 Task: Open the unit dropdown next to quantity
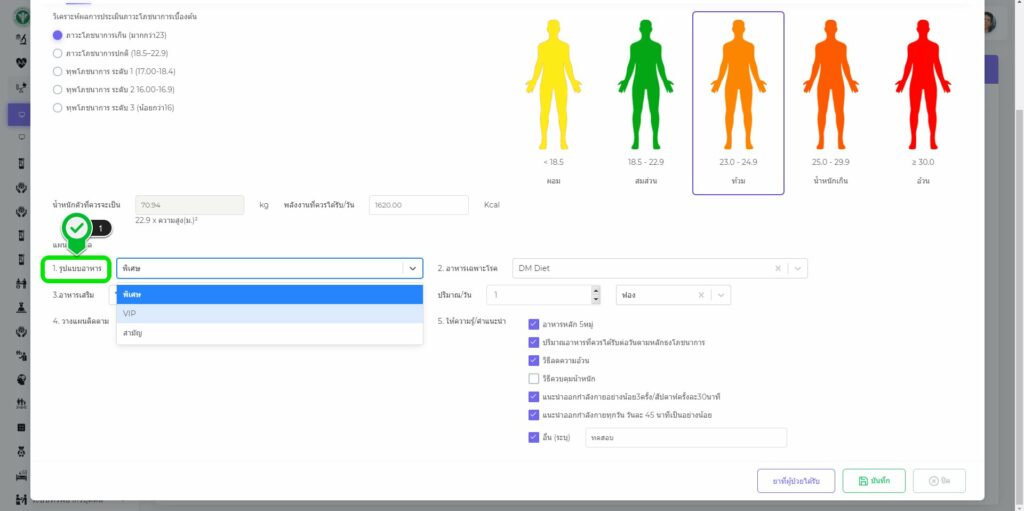click(720, 295)
